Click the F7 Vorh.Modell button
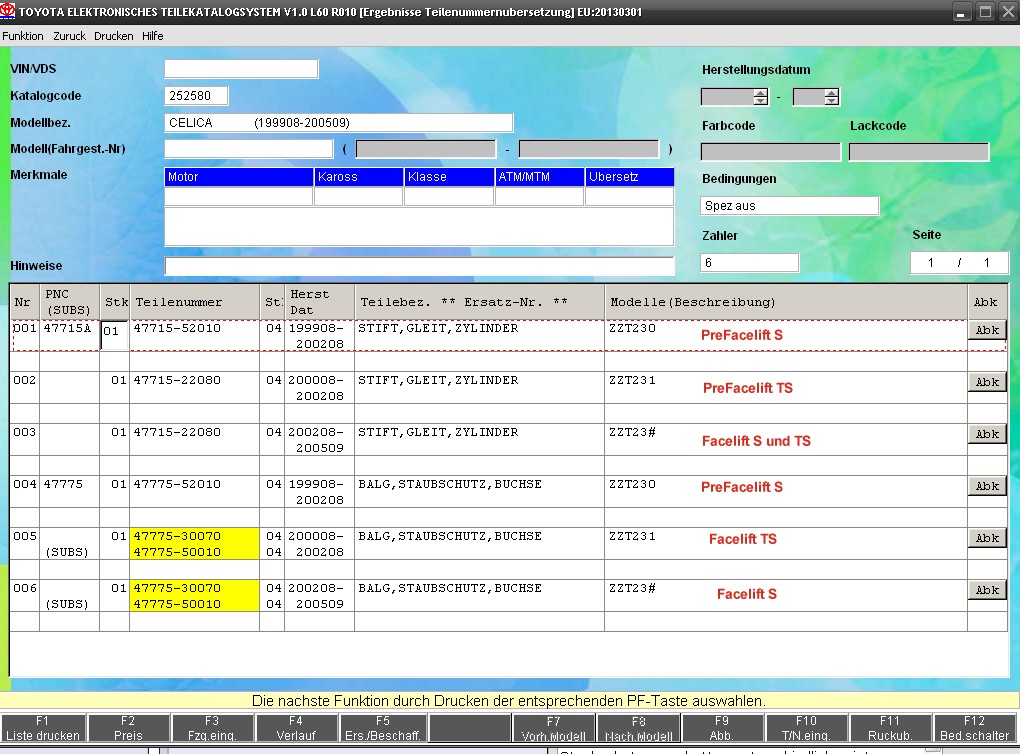Screen dimensions: 1020x754 (554, 728)
